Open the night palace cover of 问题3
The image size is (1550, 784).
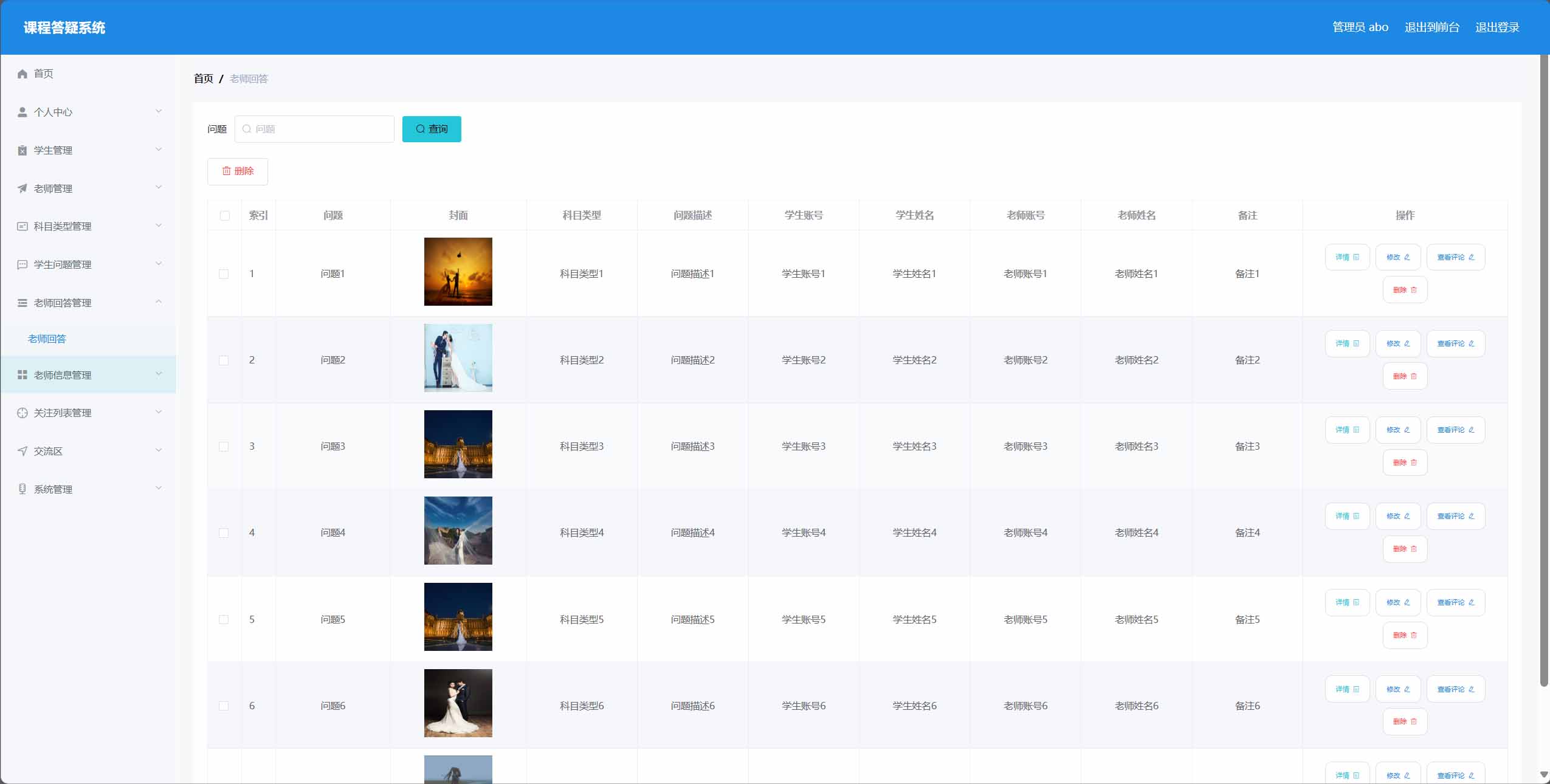point(458,444)
